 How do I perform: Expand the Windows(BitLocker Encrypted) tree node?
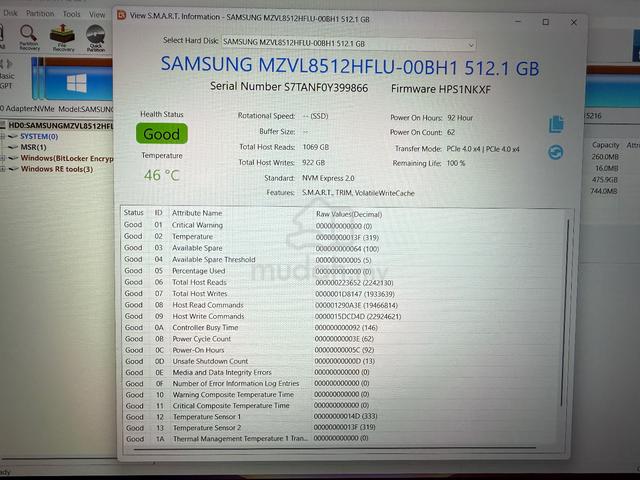[x=2, y=158]
